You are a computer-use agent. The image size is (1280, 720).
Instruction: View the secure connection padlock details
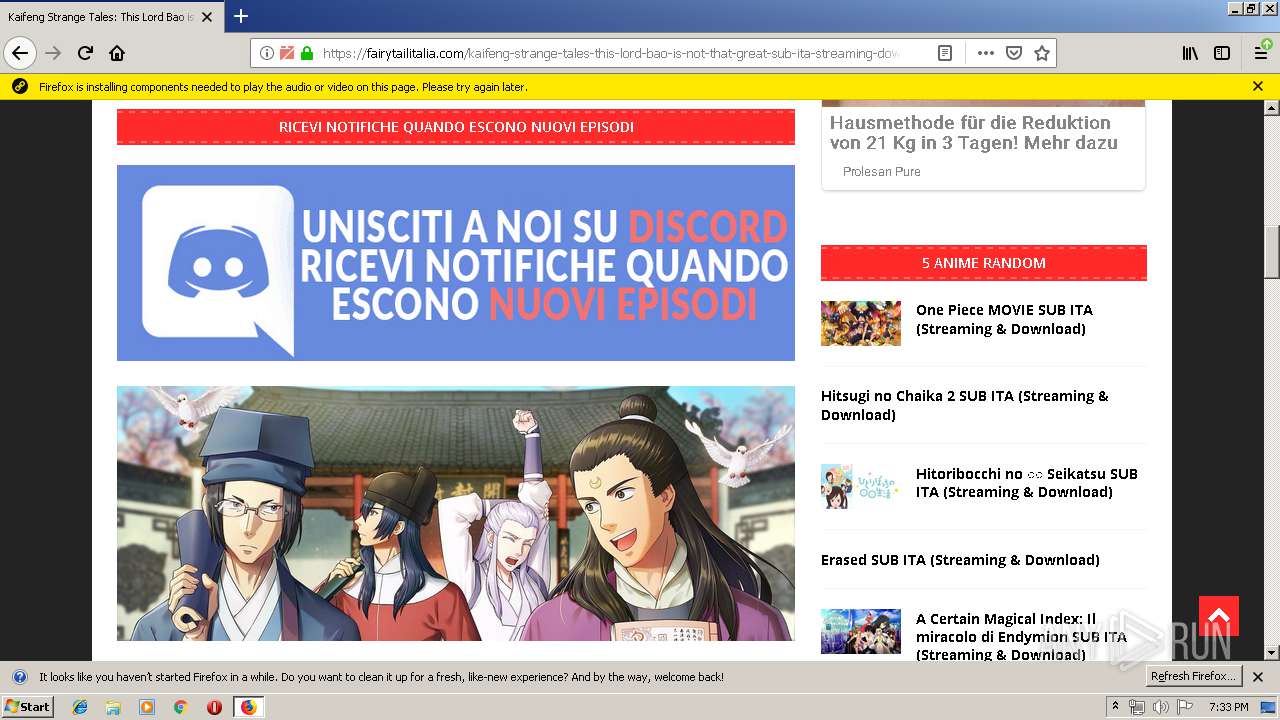(x=307, y=53)
